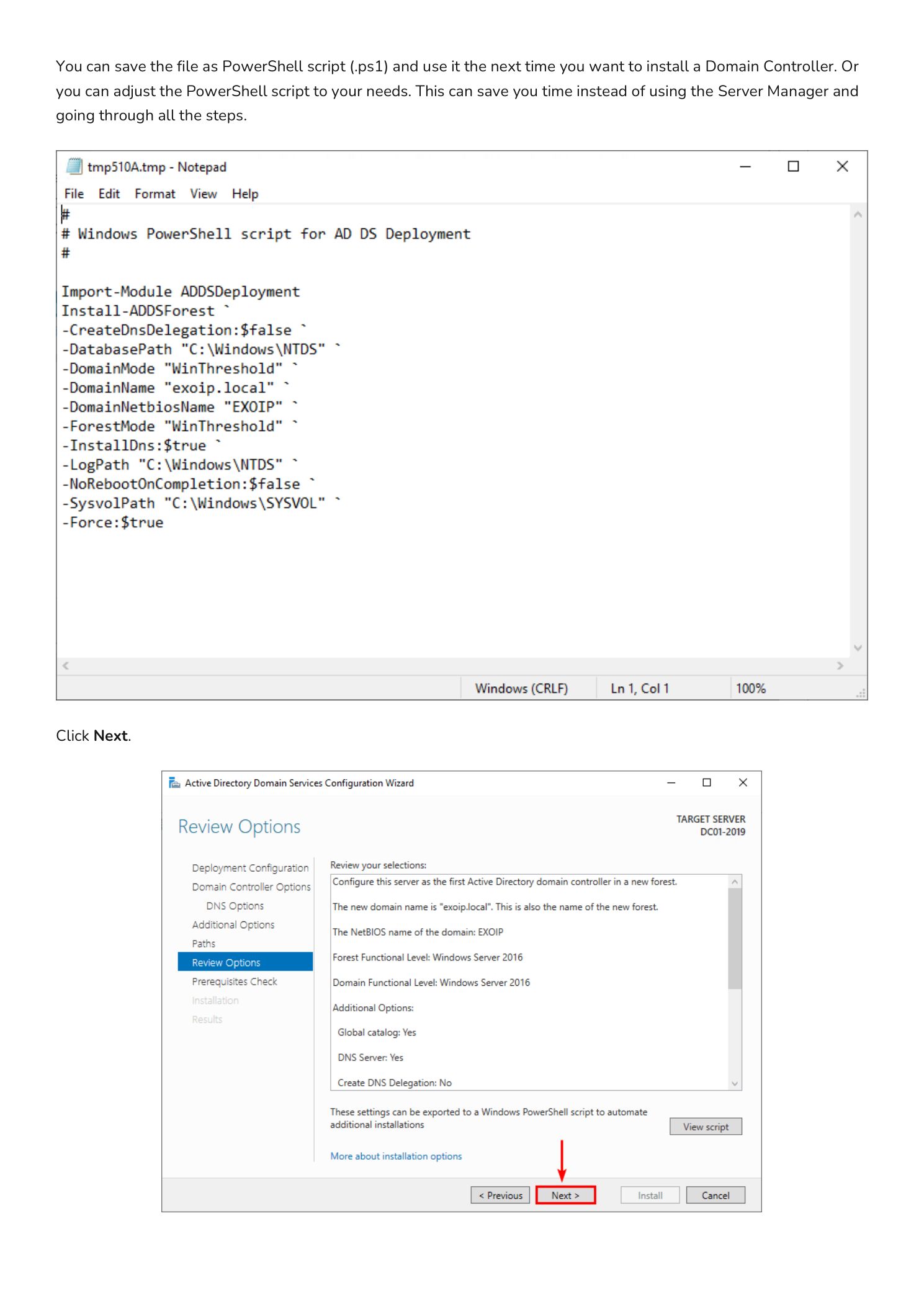
Task: Click the NetBIOS name of the domain line
Action: point(418,932)
